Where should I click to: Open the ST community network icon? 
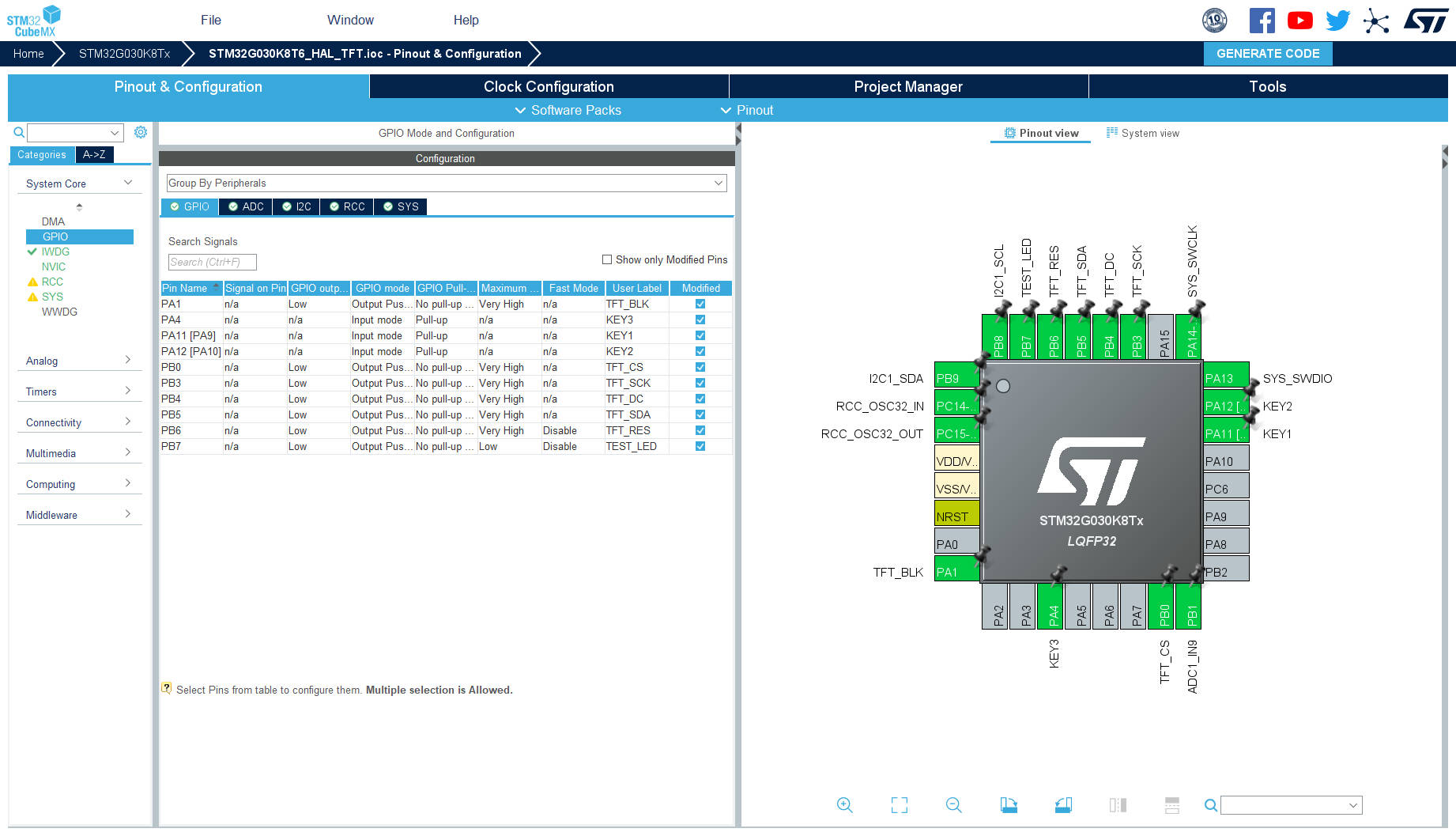point(1375,21)
